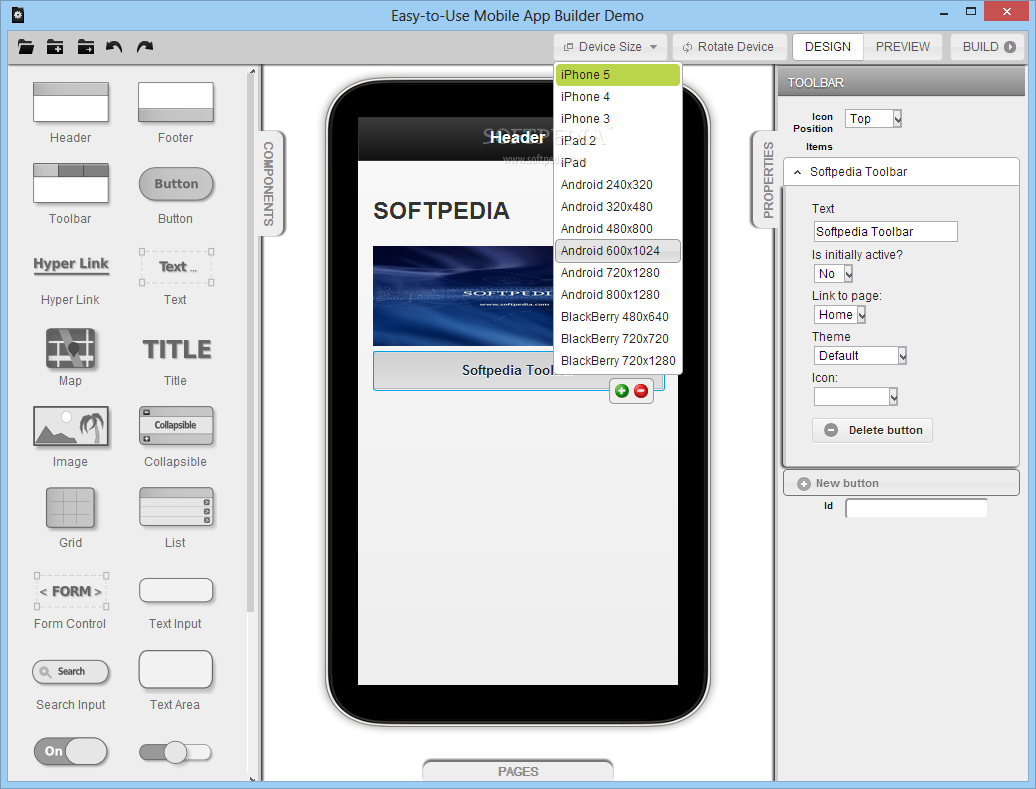The width and height of the screenshot is (1036, 789).
Task: Switch to PREVIEW mode
Action: (902, 47)
